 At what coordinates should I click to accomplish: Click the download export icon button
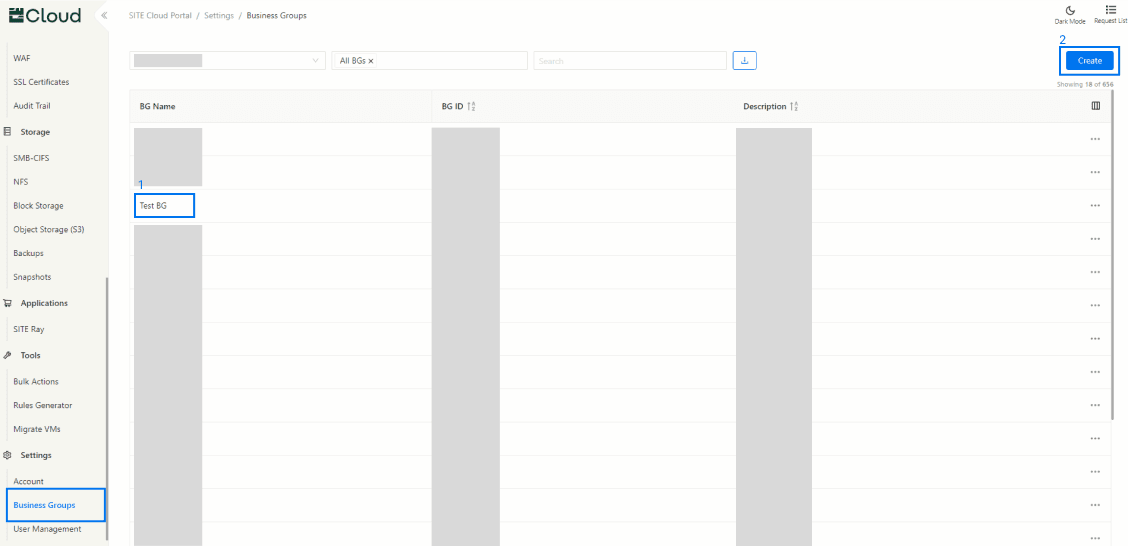tap(744, 61)
